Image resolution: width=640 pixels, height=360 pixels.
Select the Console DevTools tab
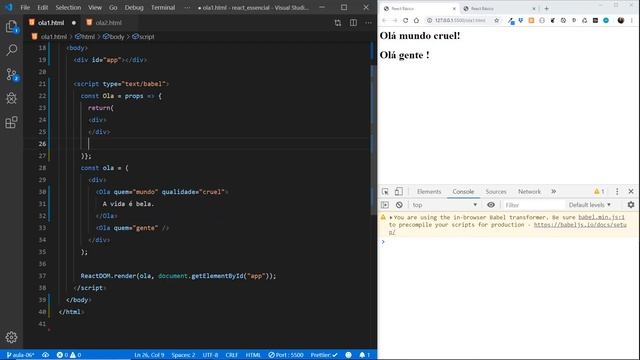click(x=463, y=191)
